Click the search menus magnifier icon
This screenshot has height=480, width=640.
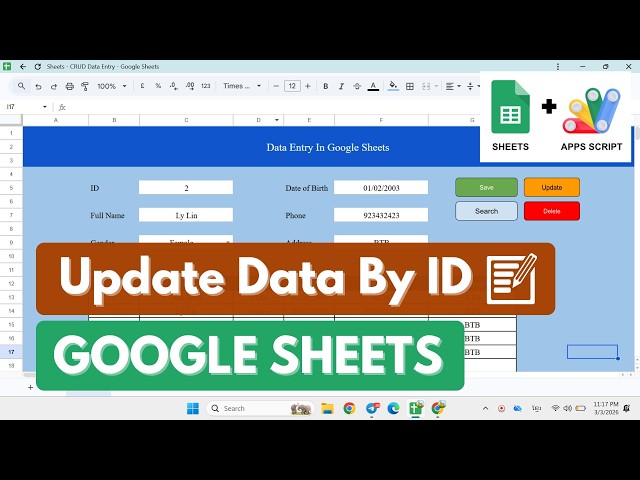21,86
